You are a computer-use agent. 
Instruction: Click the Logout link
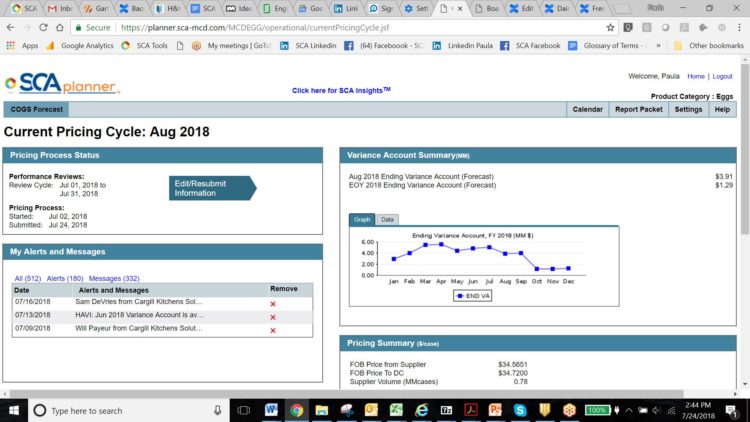coord(722,76)
